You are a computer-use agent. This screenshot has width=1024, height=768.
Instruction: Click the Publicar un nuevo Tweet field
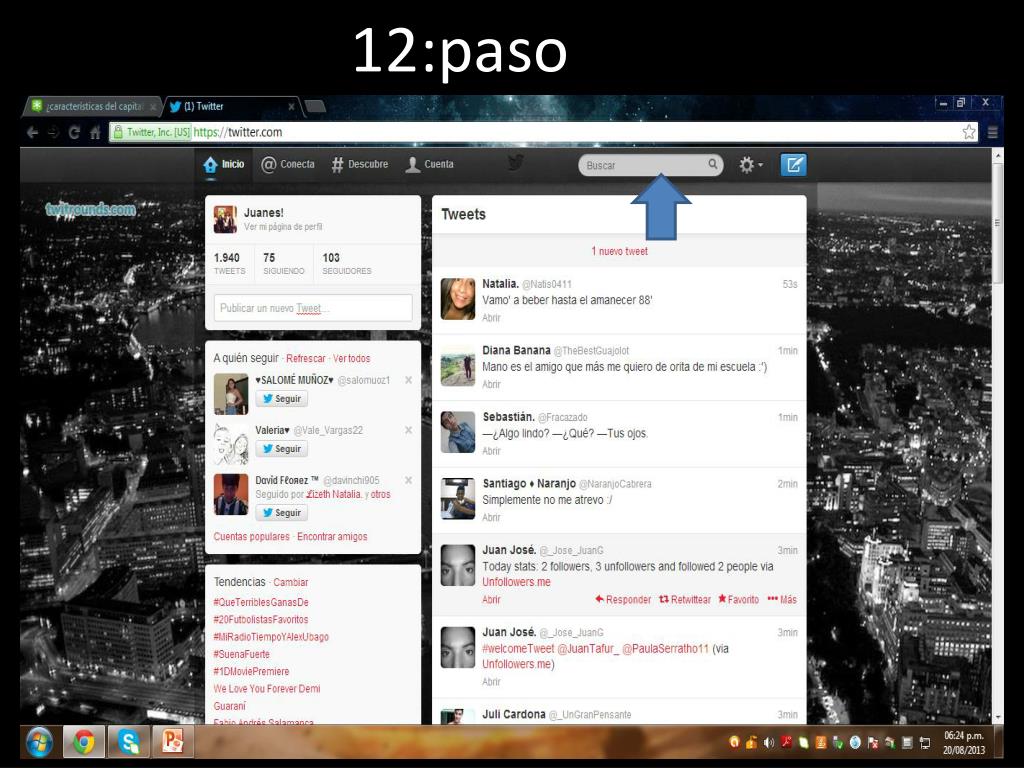coord(313,308)
